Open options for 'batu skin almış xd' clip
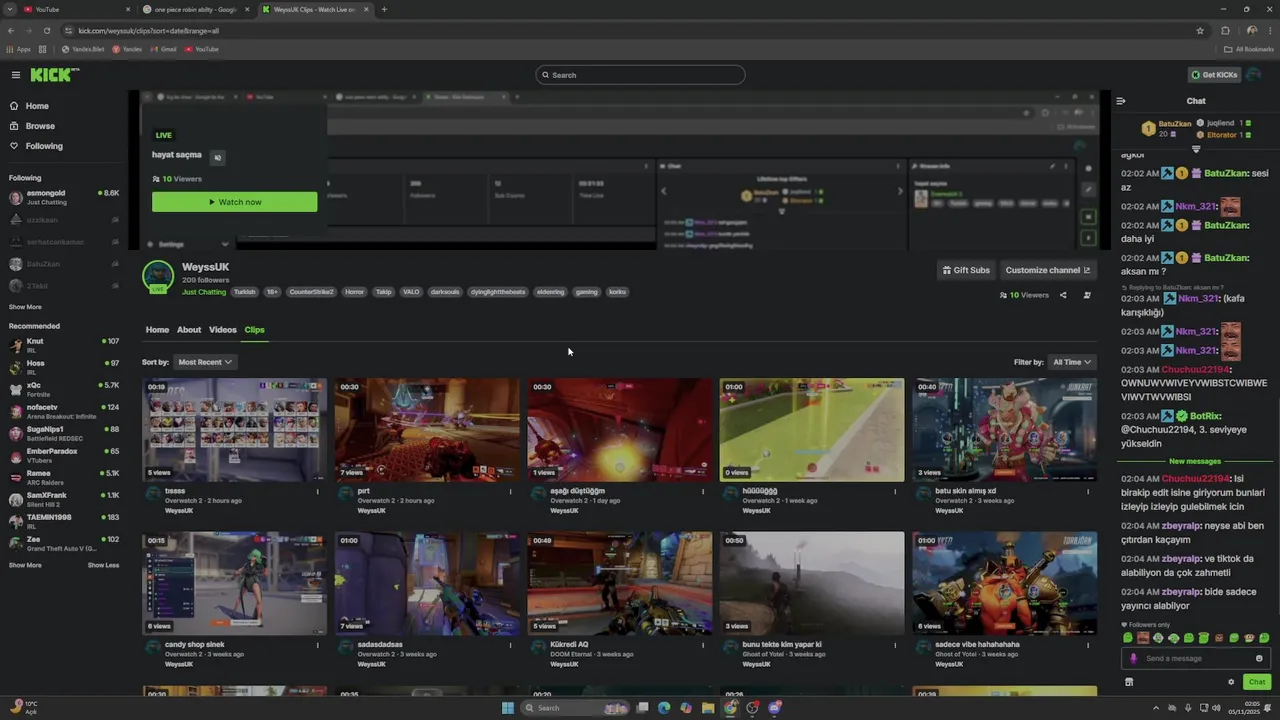This screenshot has height=720, width=1280. 1088,491
